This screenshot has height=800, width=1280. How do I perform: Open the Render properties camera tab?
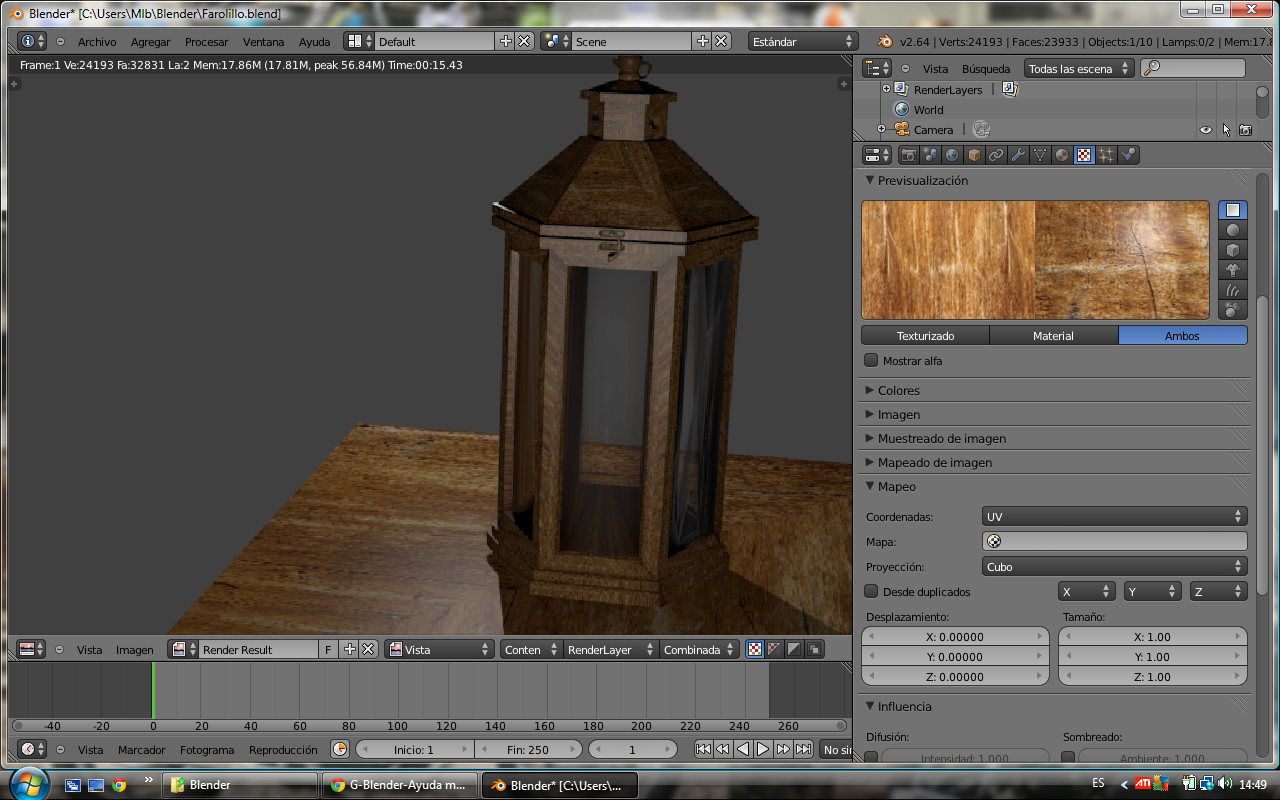[x=909, y=155]
